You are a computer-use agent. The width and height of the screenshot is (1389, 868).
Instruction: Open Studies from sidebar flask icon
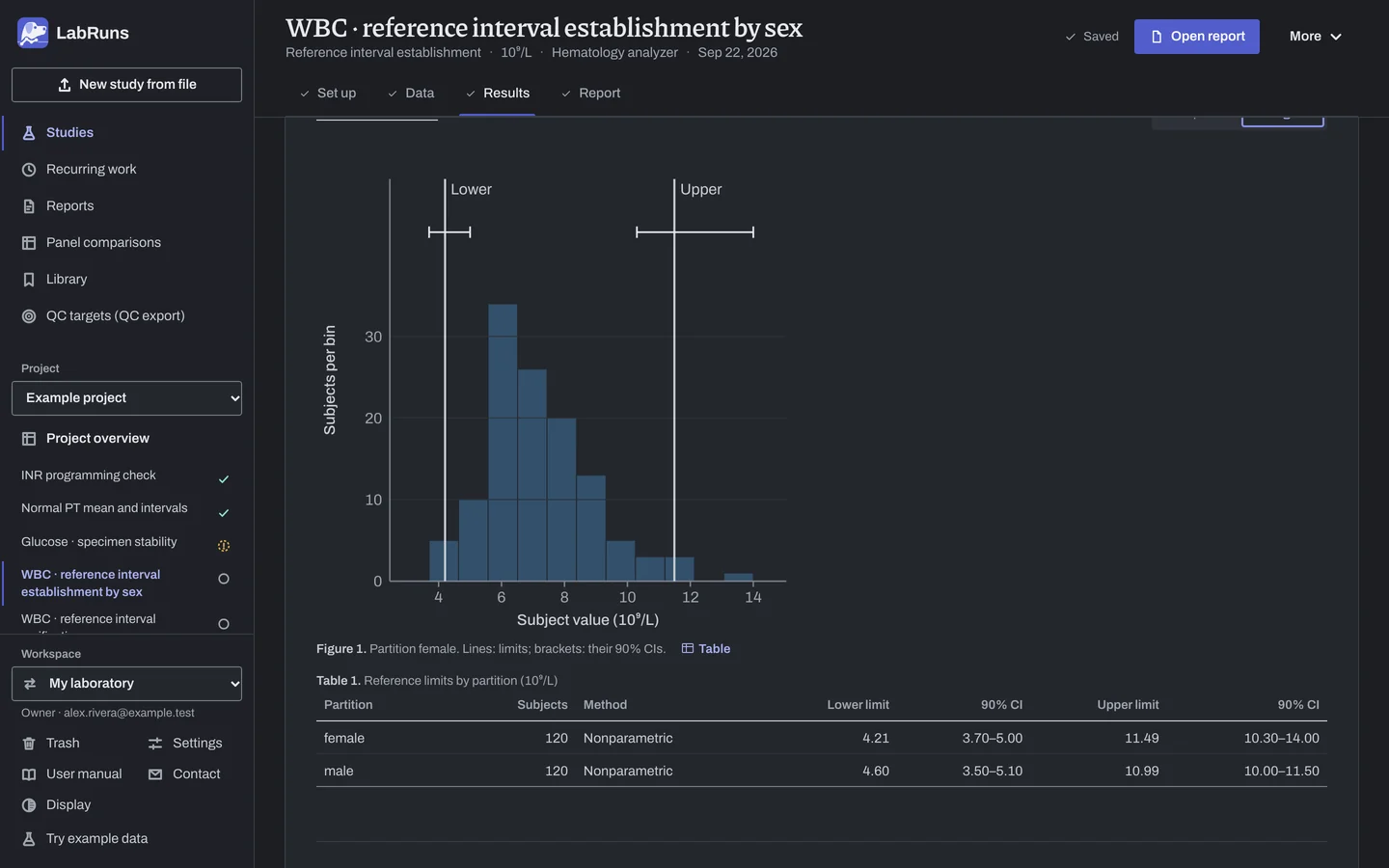tap(29, 133)
